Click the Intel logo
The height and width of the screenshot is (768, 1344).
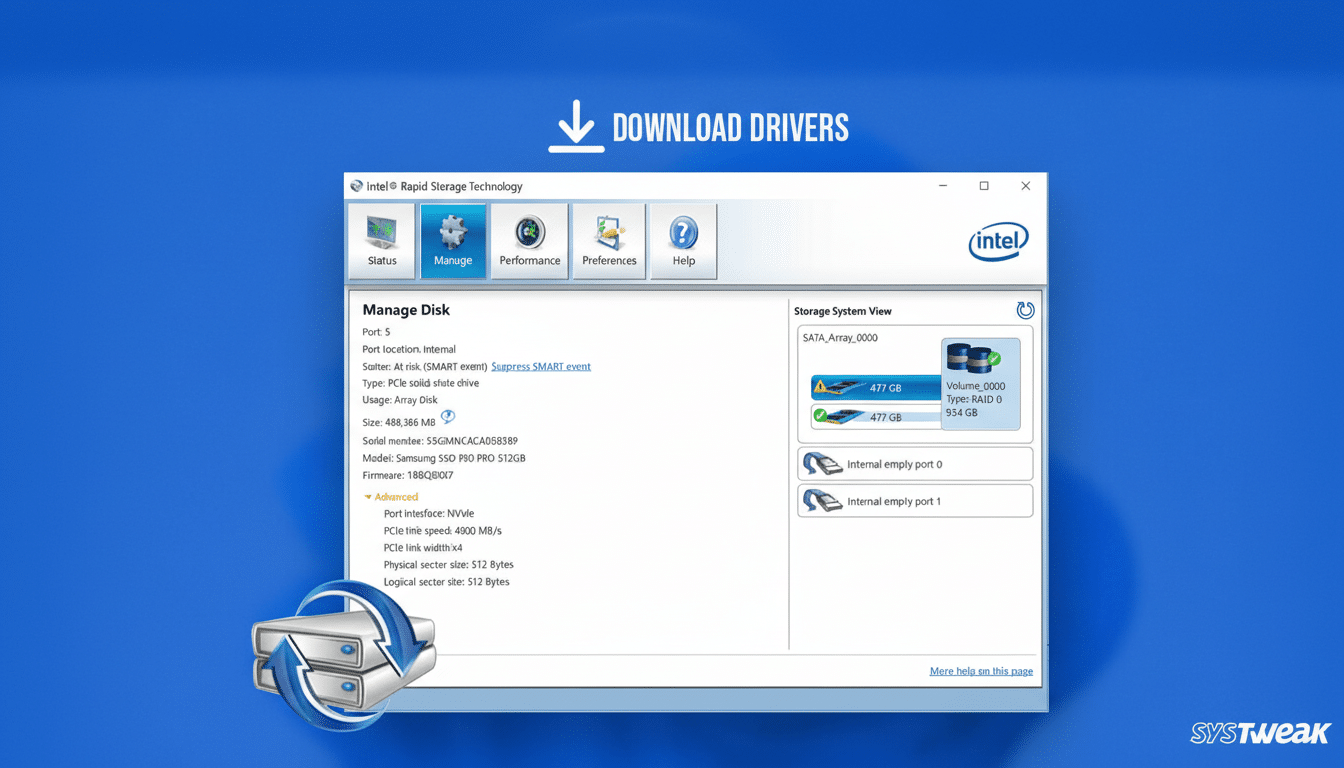[998, 242]
